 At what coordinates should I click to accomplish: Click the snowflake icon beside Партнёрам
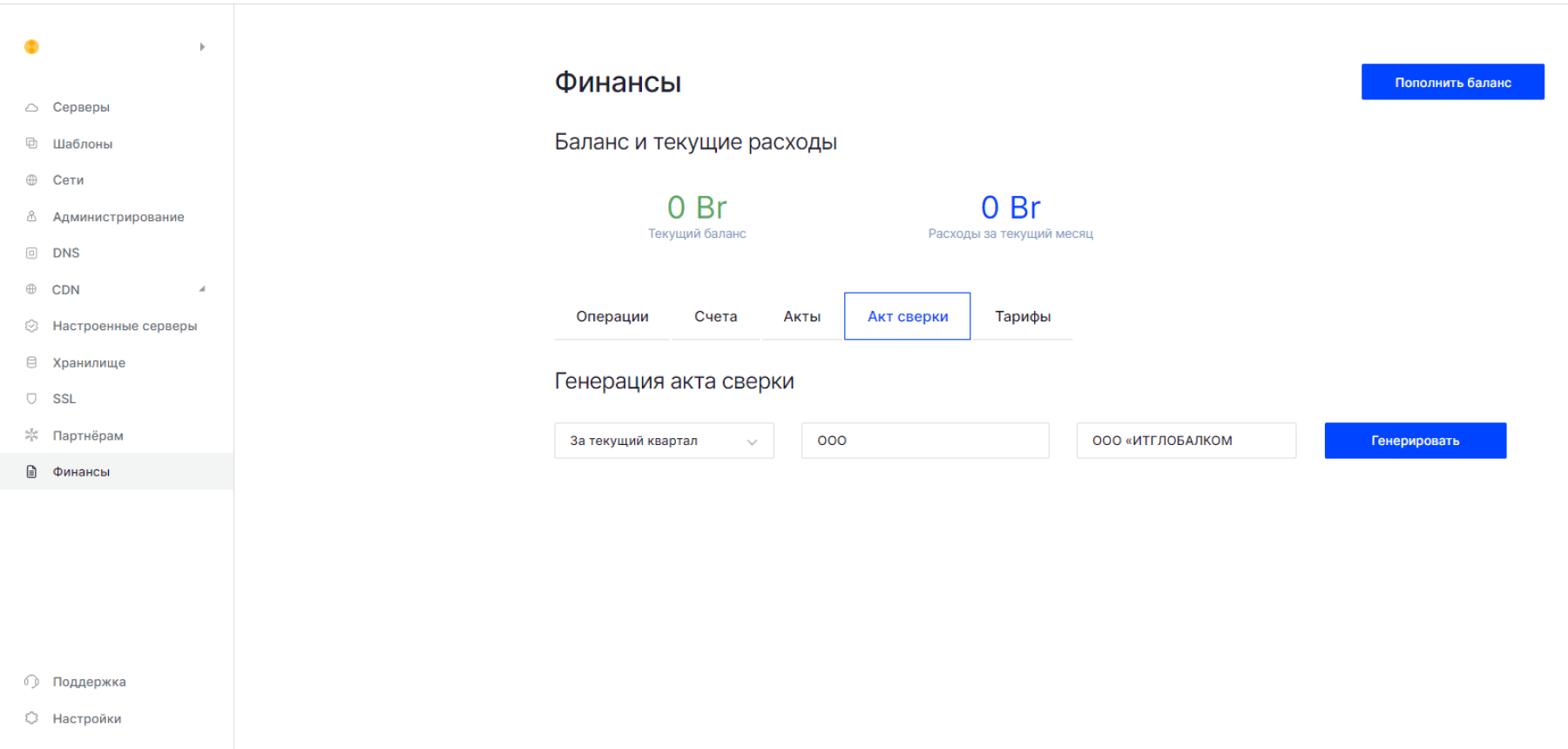pyautogui.click(x=31, y=435)
